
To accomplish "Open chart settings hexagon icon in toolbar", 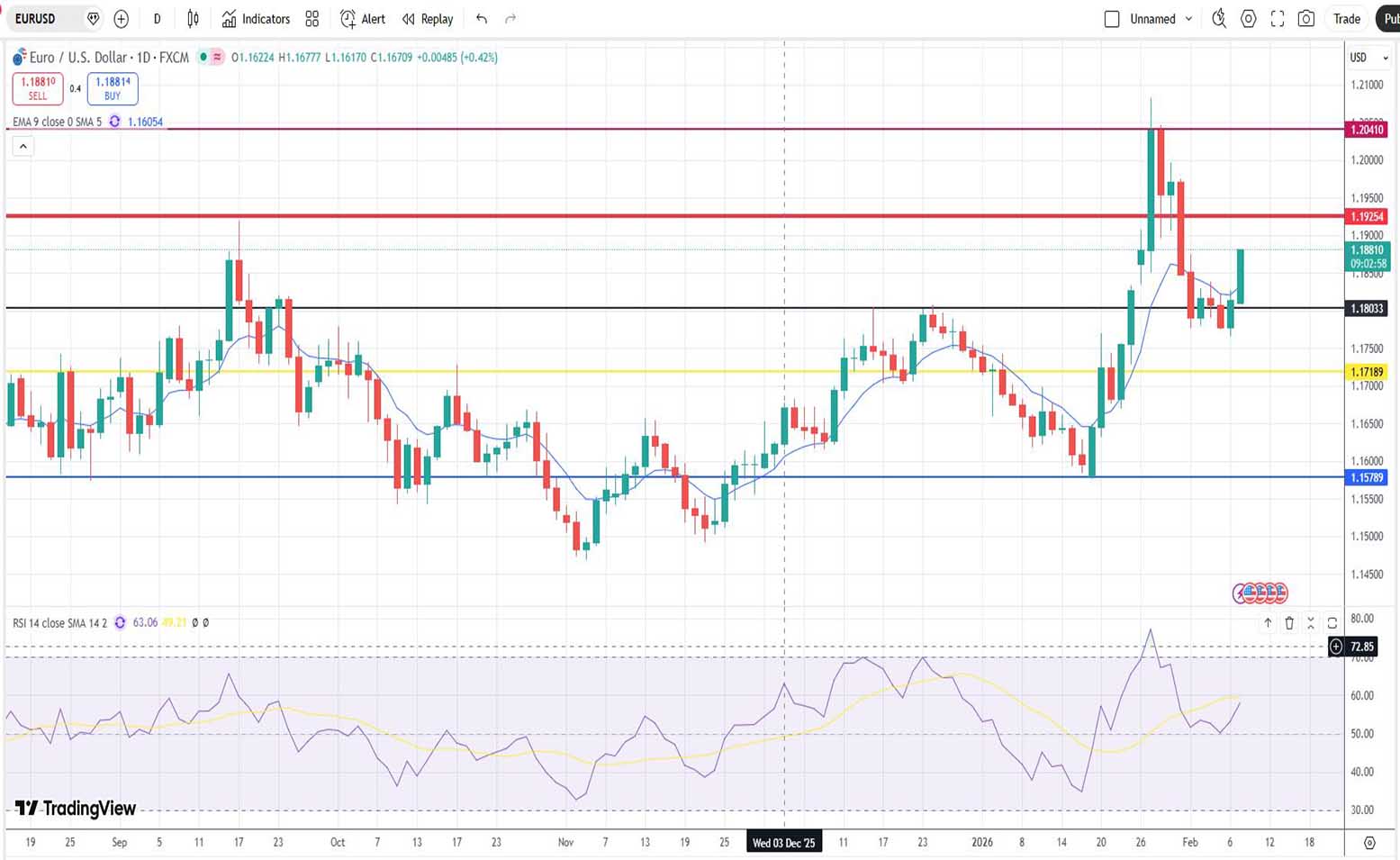I will point(1248,19).
